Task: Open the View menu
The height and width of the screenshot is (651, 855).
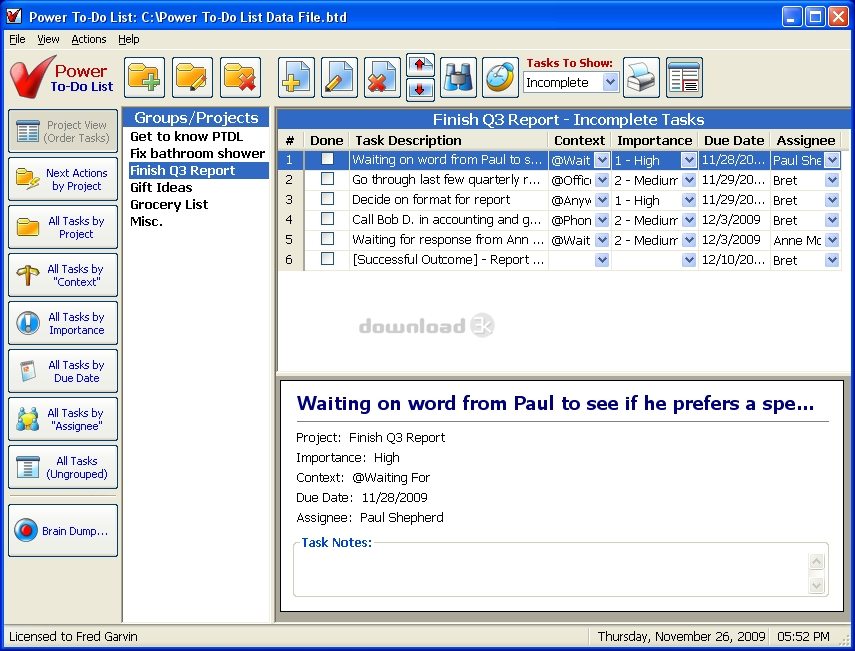Action: (x=48, y=39)
